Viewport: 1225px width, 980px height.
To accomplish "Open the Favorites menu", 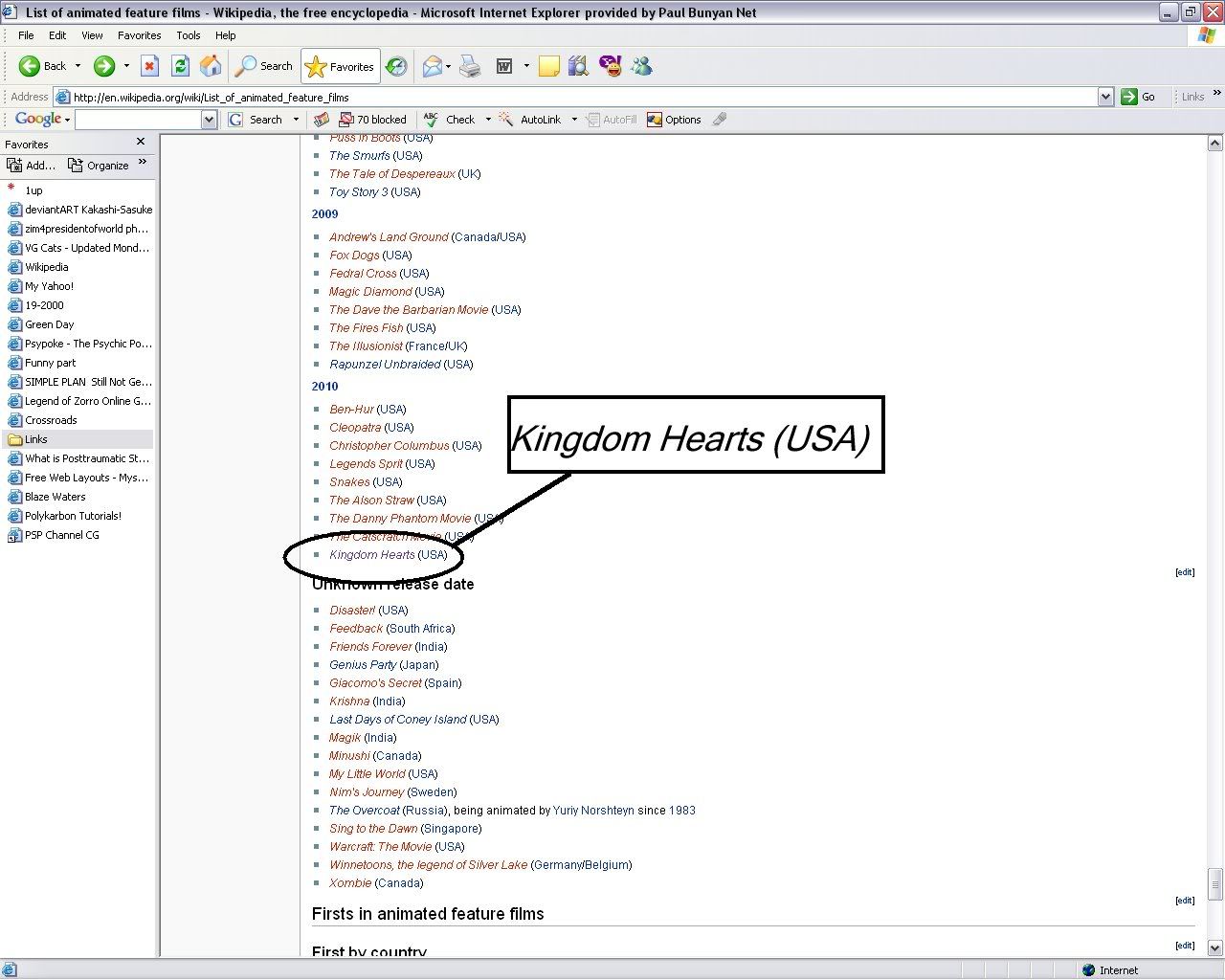I will (140, 35).
